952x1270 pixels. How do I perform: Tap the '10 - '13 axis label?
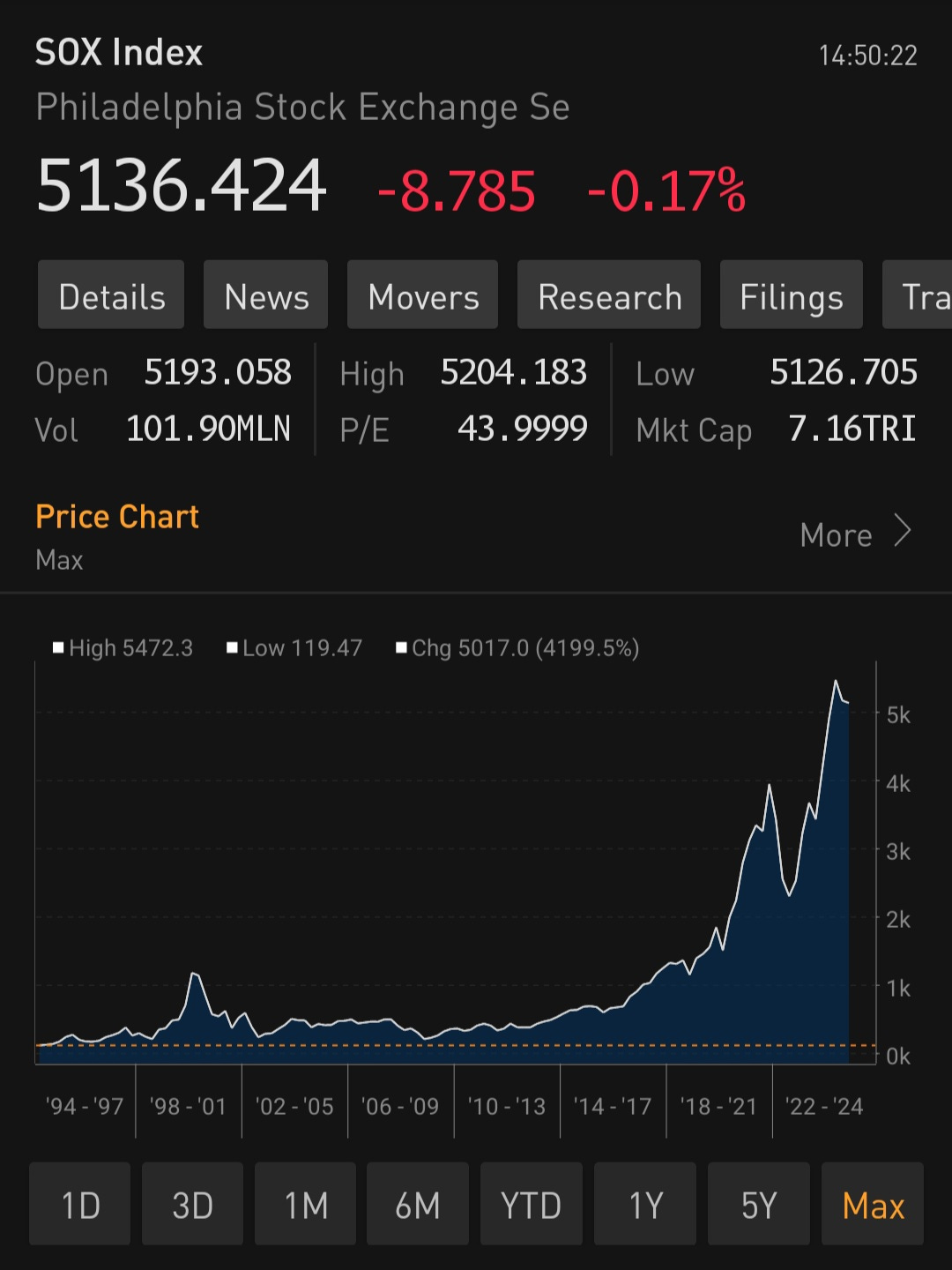point(506,1106)
